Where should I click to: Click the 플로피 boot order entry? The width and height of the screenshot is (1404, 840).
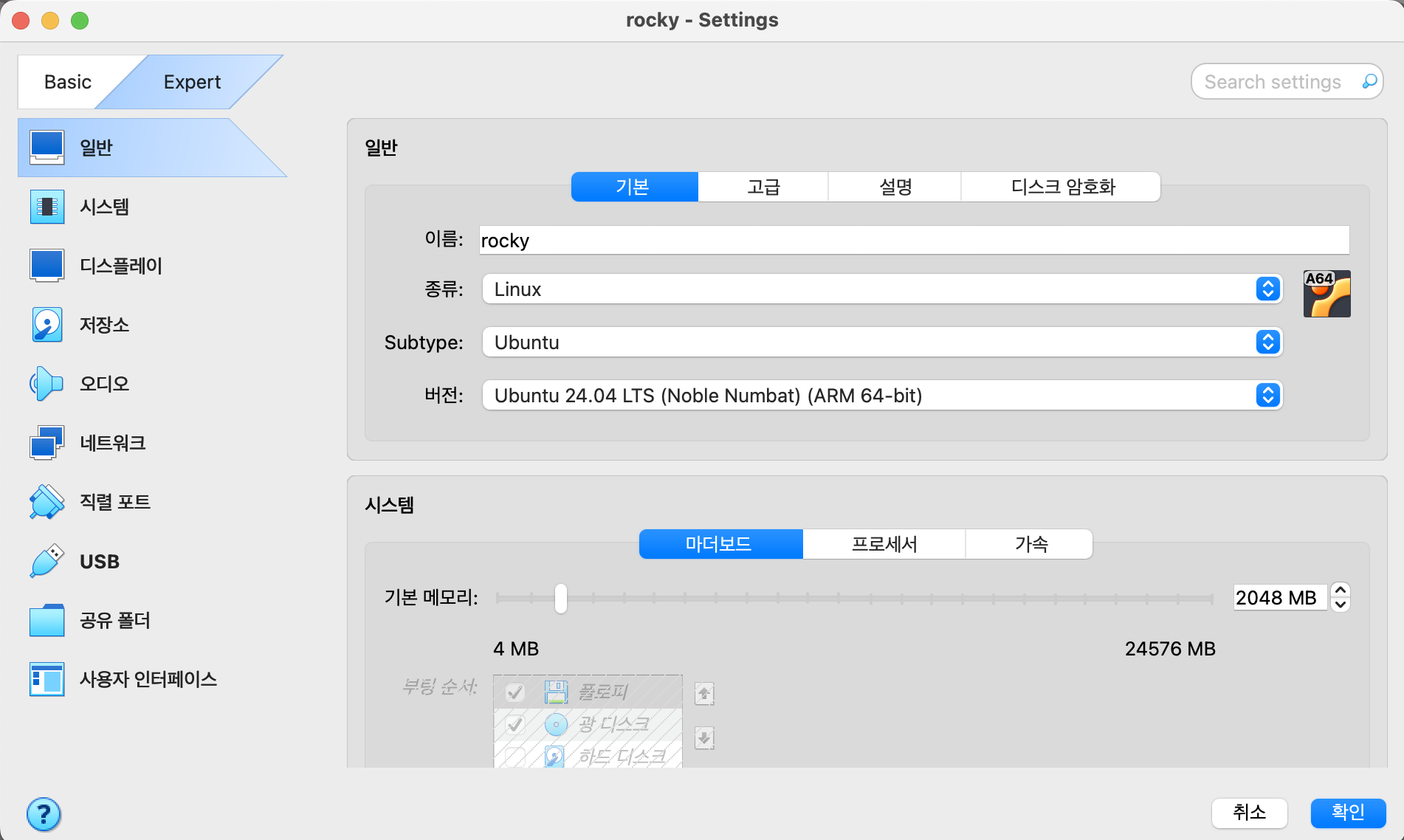click(588, 692)
